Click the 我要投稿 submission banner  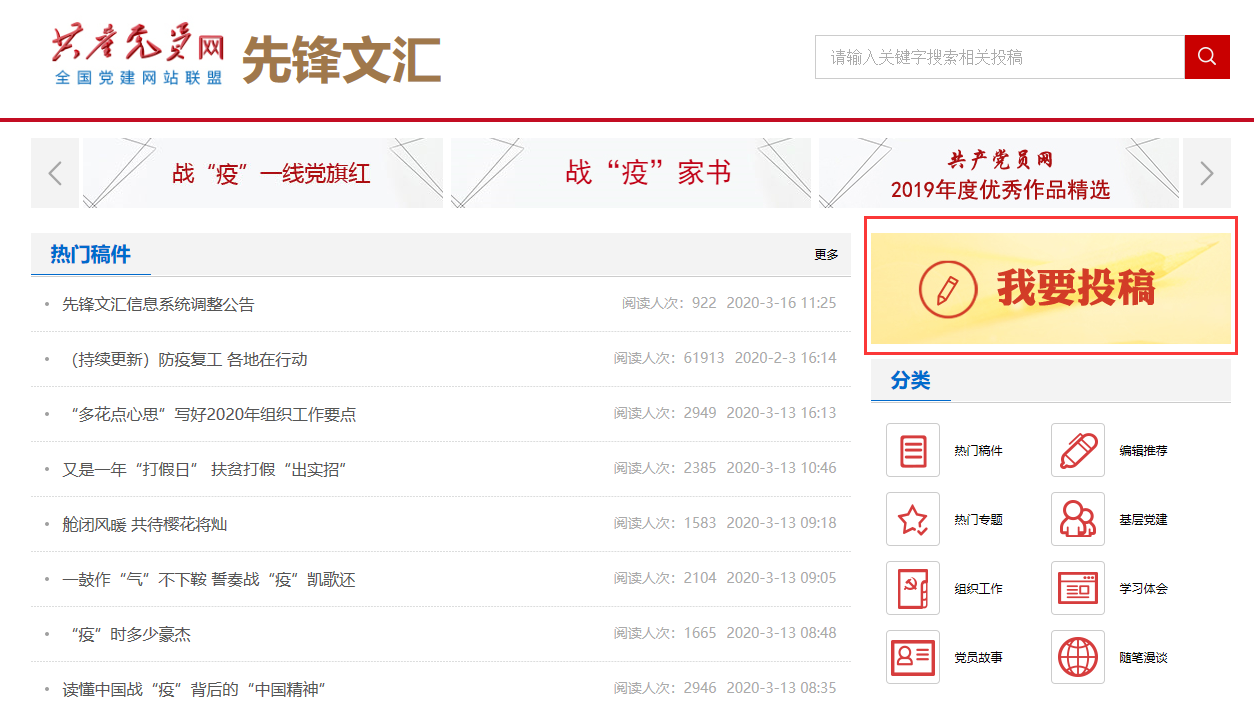(x=1050, y=288)
